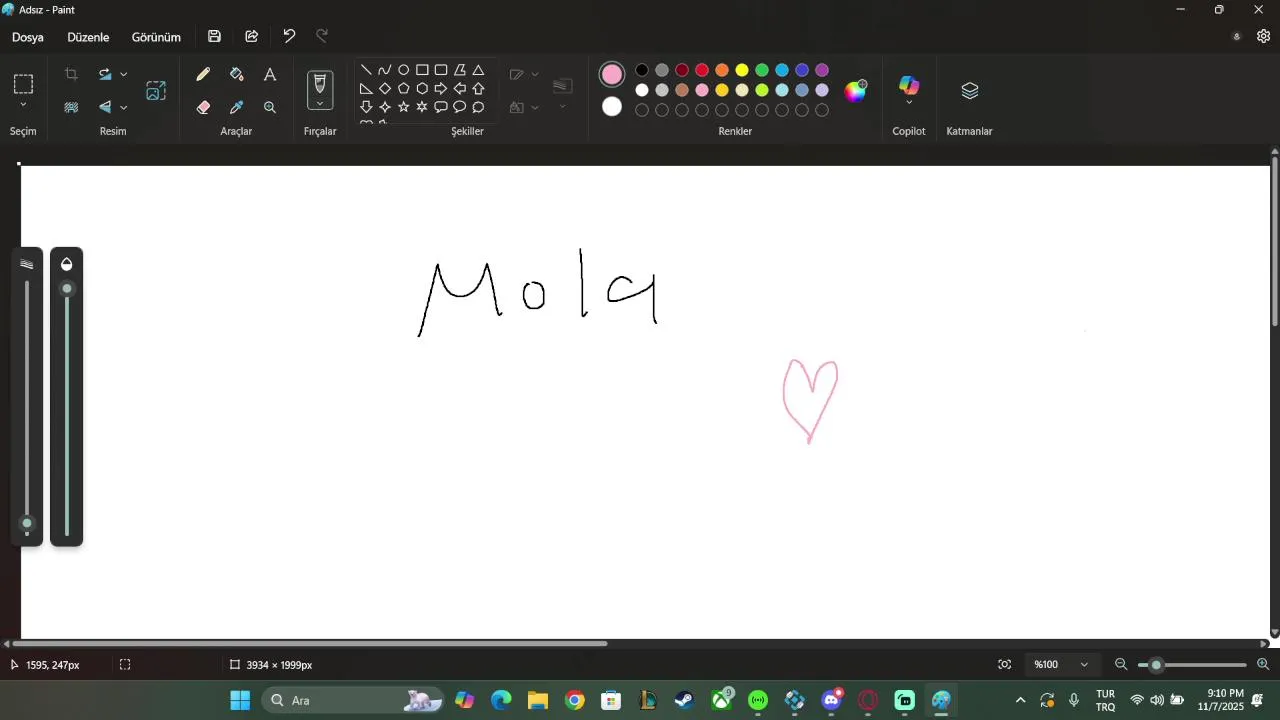The width and height of the screenshot is (1280, 720).
Task: Select the rounded rectangle shape
Action: click(x=441, y=70)
